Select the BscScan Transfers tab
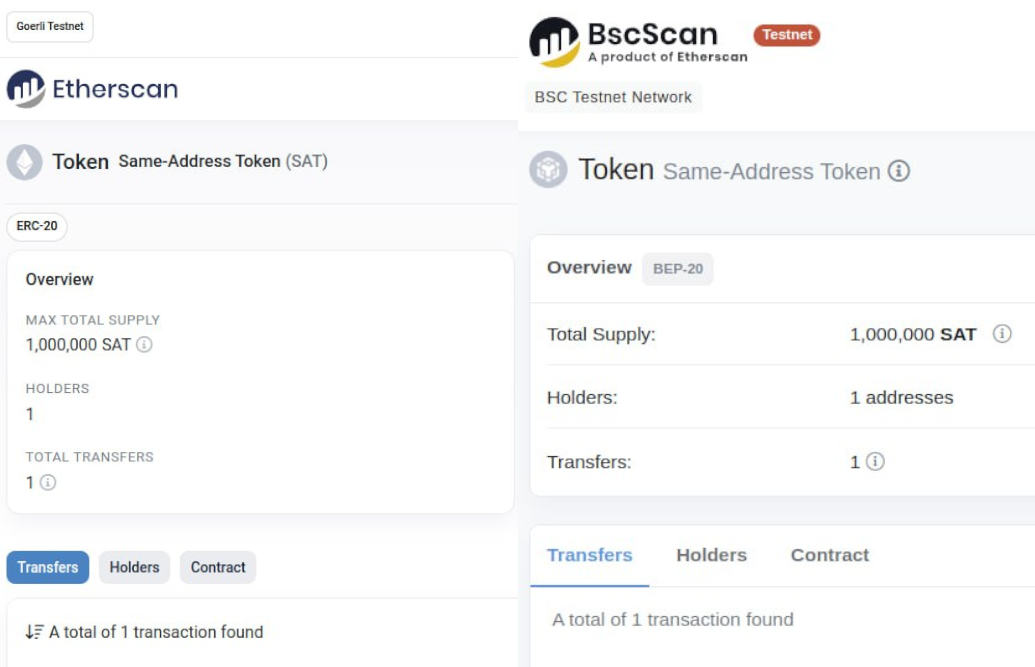Image resolution: width=1035 pixels, height=667 pixels. [x=589, y=555]
